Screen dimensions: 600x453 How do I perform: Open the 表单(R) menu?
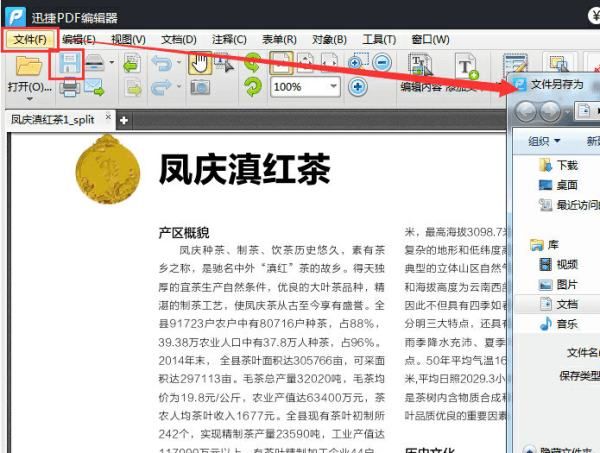[279, 39]
